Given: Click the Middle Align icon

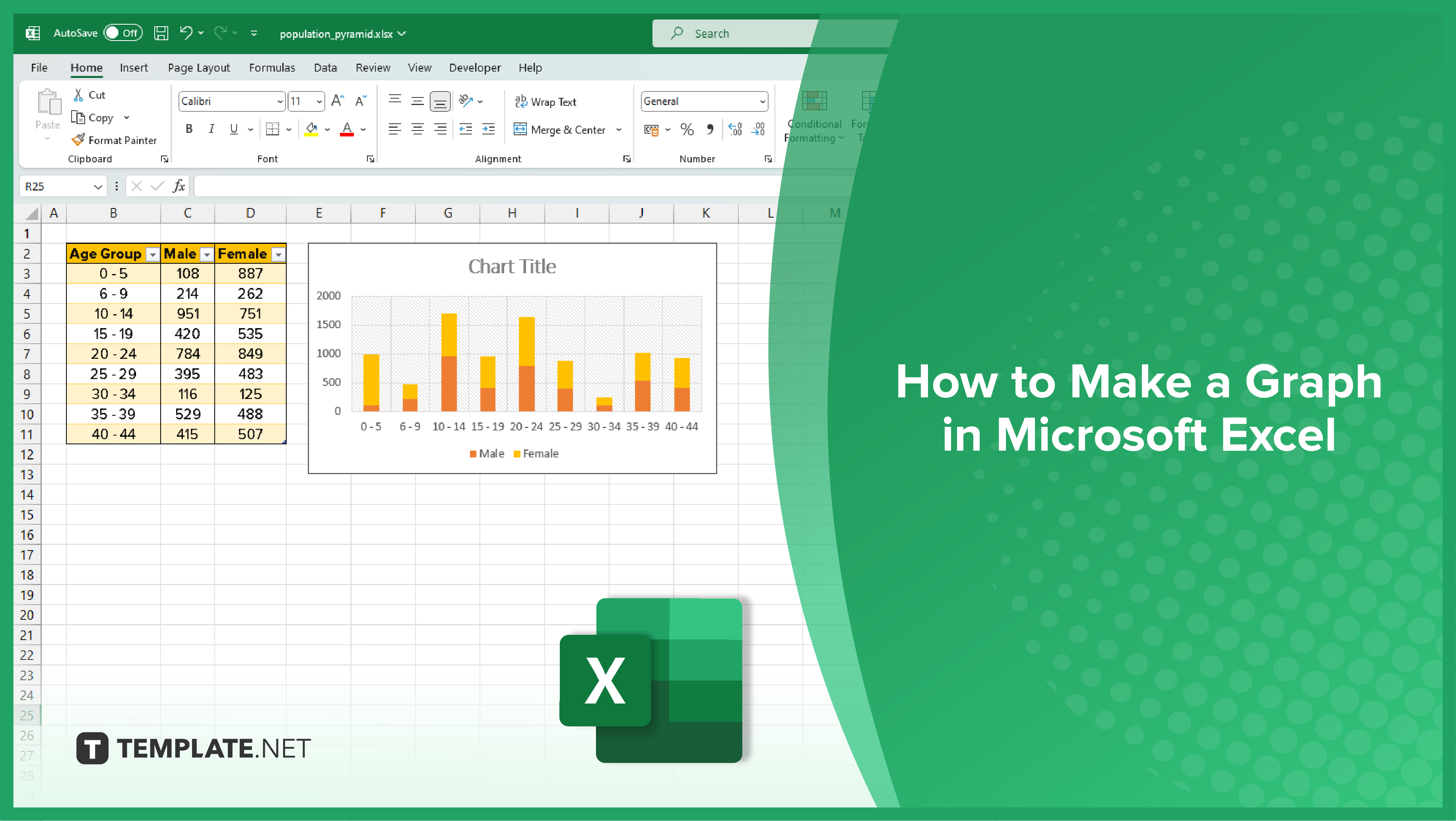Looking at the screenshot, I should 418,101.
